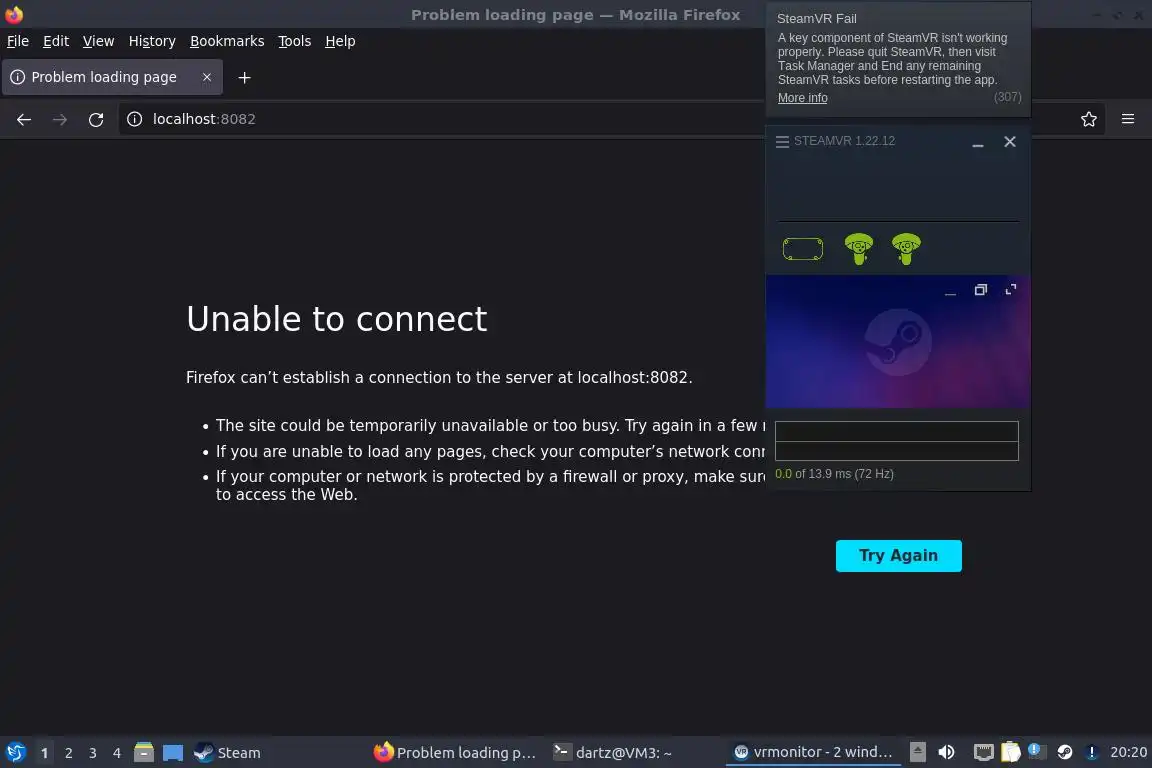Select the headset status icon in SteamVR
The width and height of the screenshot is (1152, 768).
tap(803, 249)
